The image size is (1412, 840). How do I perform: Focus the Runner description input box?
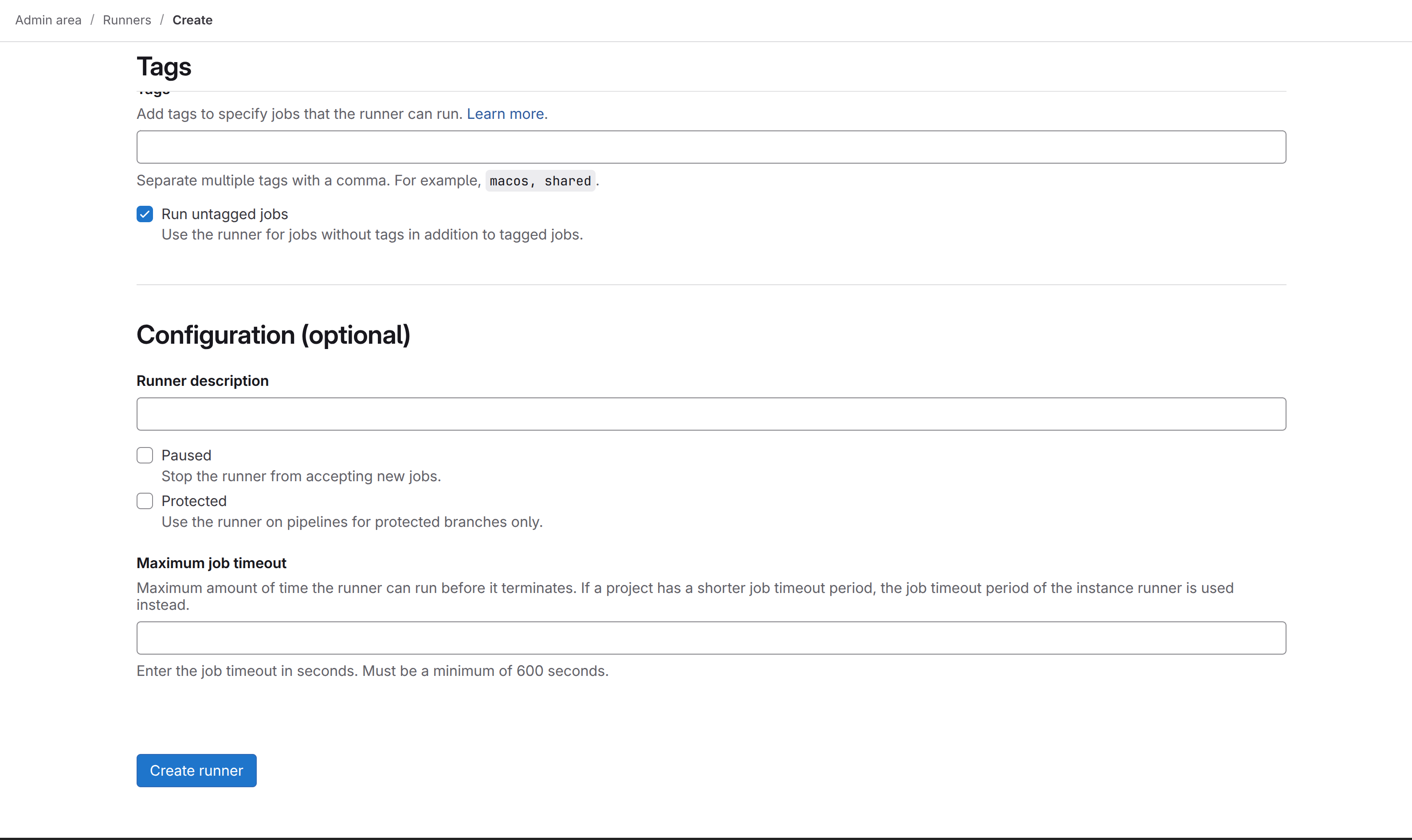(711, 414)
